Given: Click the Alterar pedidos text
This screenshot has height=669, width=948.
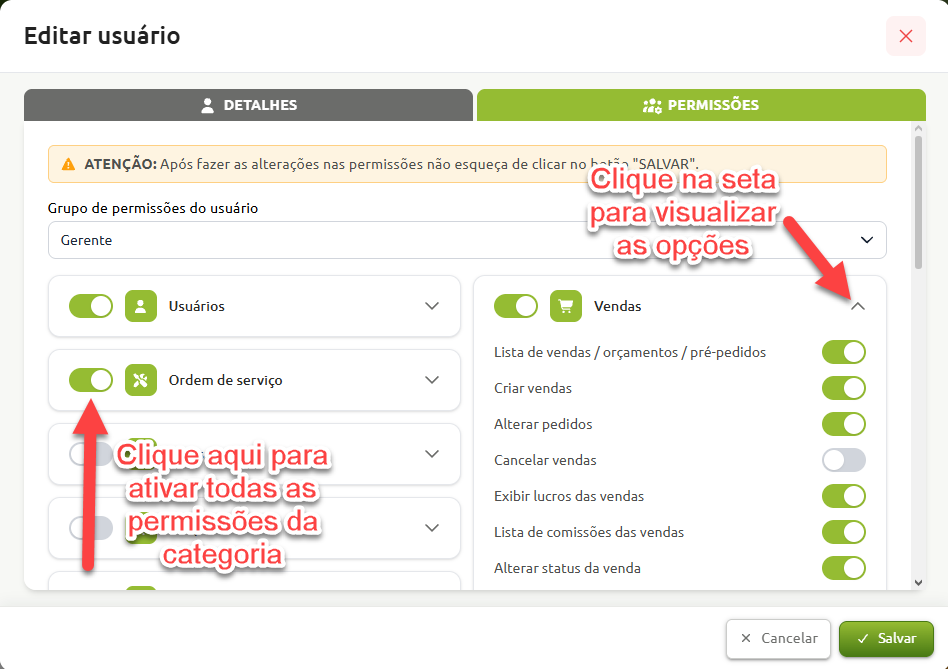Looking at the screenshot, I should pyautogui.click(x=543, y=424).
